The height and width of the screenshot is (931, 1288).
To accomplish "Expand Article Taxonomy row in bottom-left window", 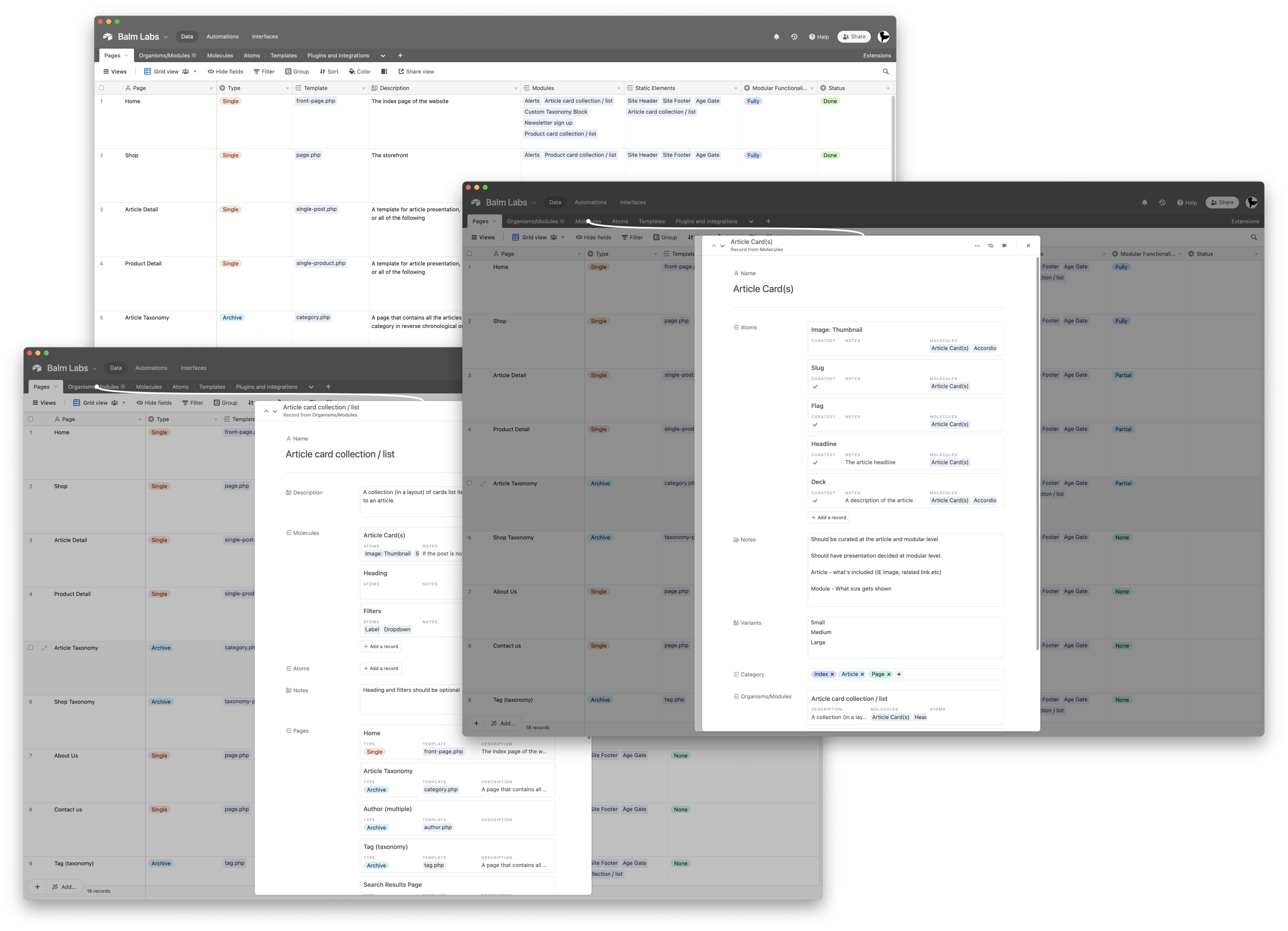I will (44, 648).
